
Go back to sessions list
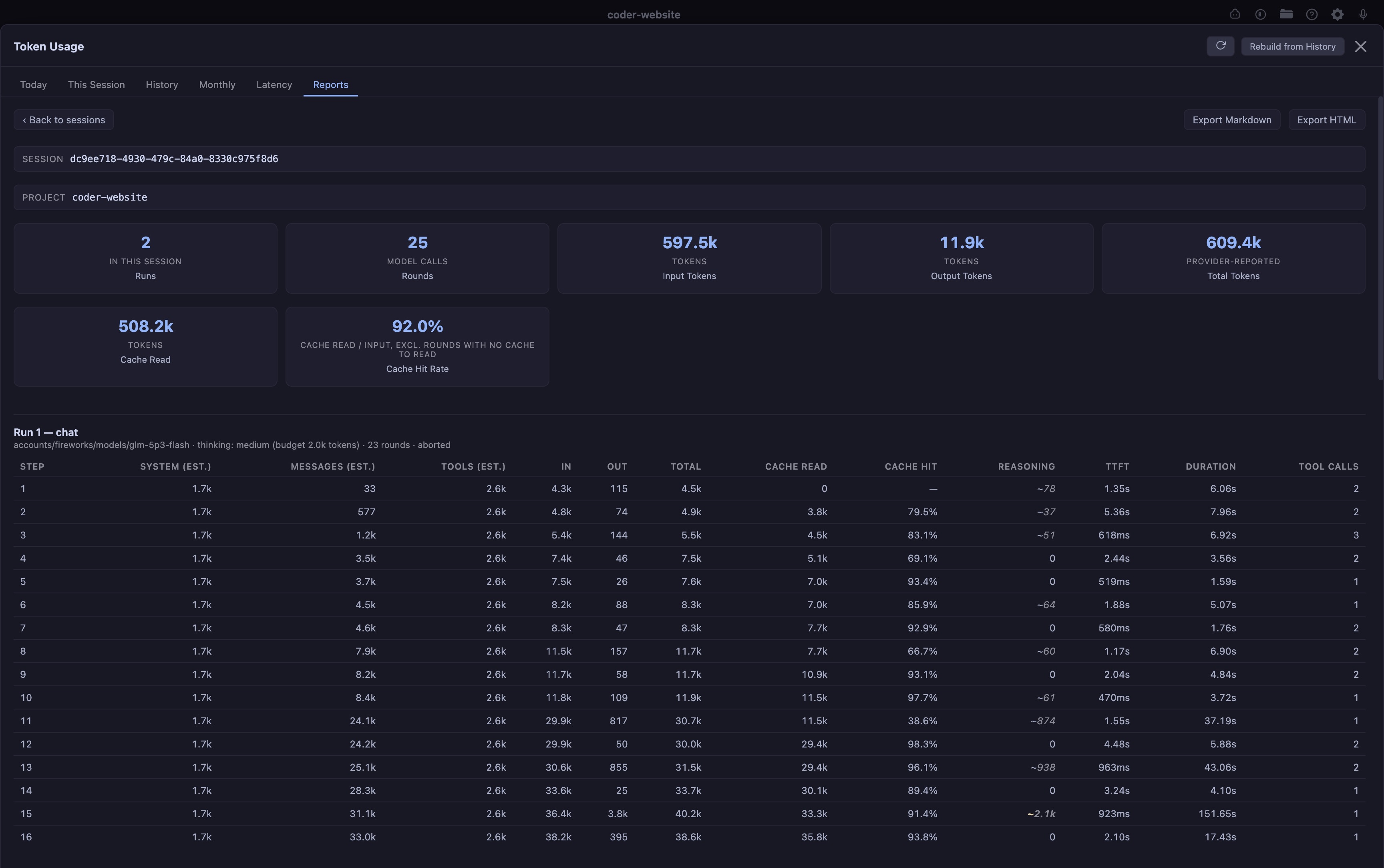64,120
